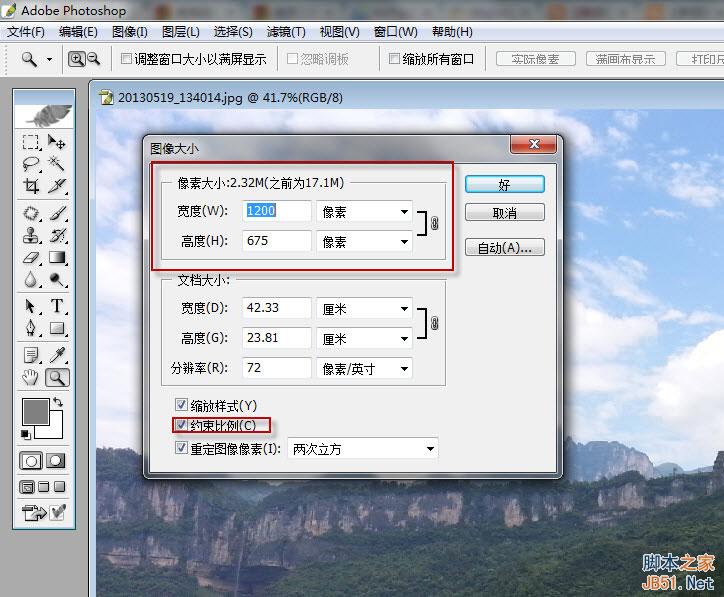Screen dimensions: 724x597
Task: Select the Notes tool
Action: tap(31, 356)
